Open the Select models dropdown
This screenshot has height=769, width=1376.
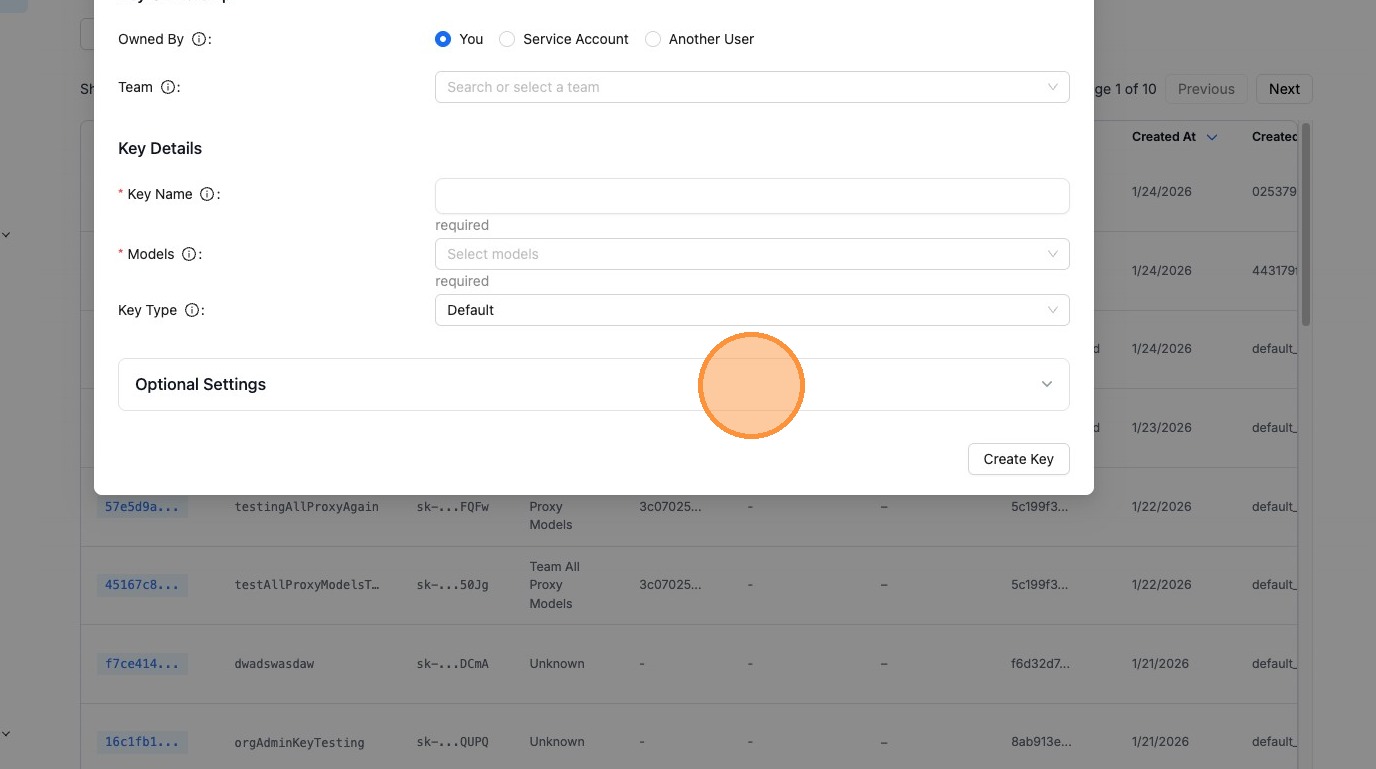pyautogui.click(x=751, y=254)
